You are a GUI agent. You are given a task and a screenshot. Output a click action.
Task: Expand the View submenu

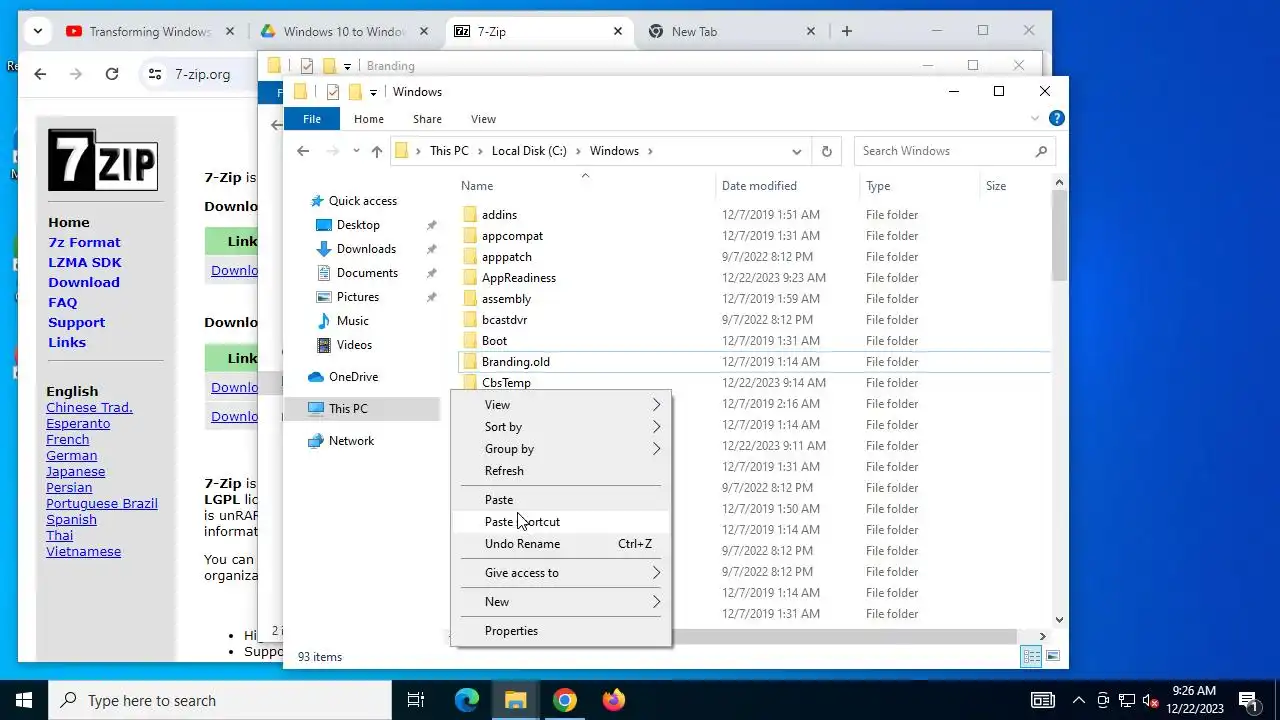[561, 405]
